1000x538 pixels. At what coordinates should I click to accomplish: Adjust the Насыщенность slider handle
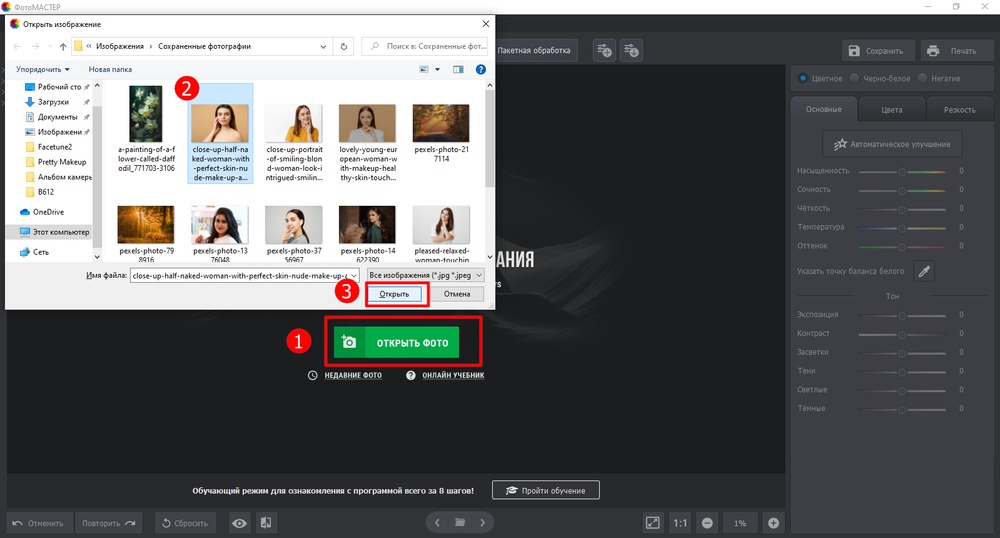click(x=902, y=172)
